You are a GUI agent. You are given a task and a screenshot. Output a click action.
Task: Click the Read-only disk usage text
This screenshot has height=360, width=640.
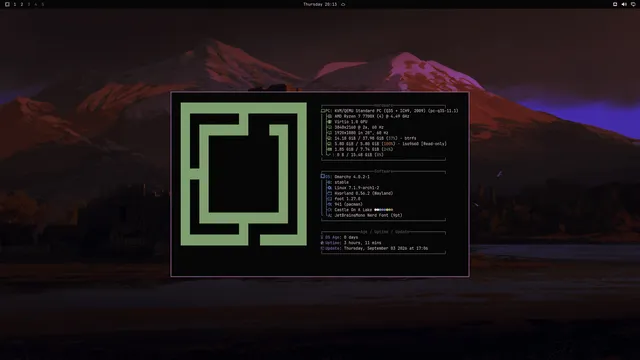[x=390, y=144]
